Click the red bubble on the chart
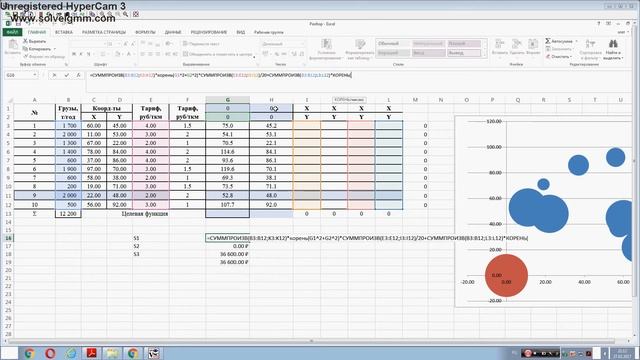 click(506, 276)
